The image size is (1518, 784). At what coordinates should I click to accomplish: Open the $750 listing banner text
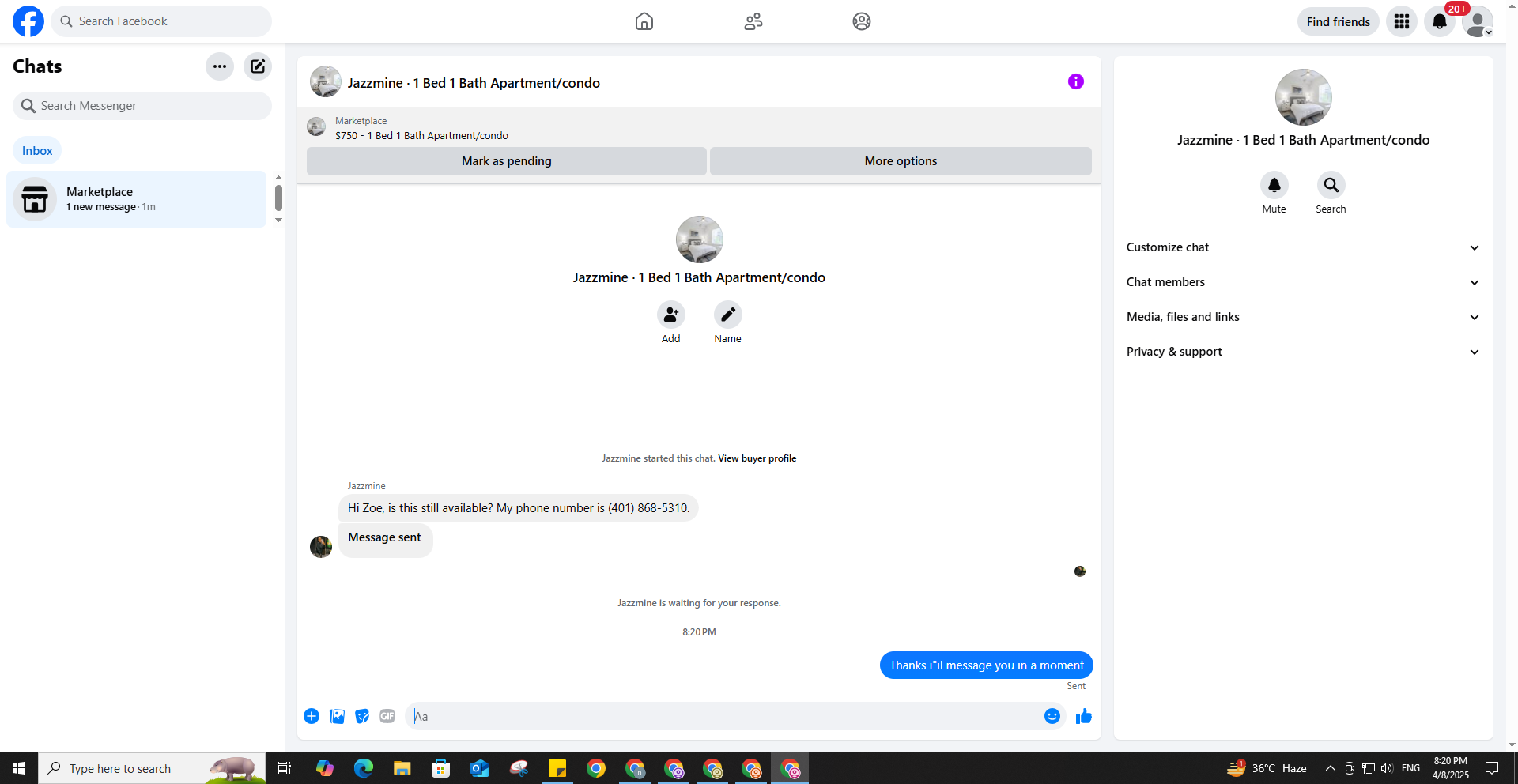421,135
